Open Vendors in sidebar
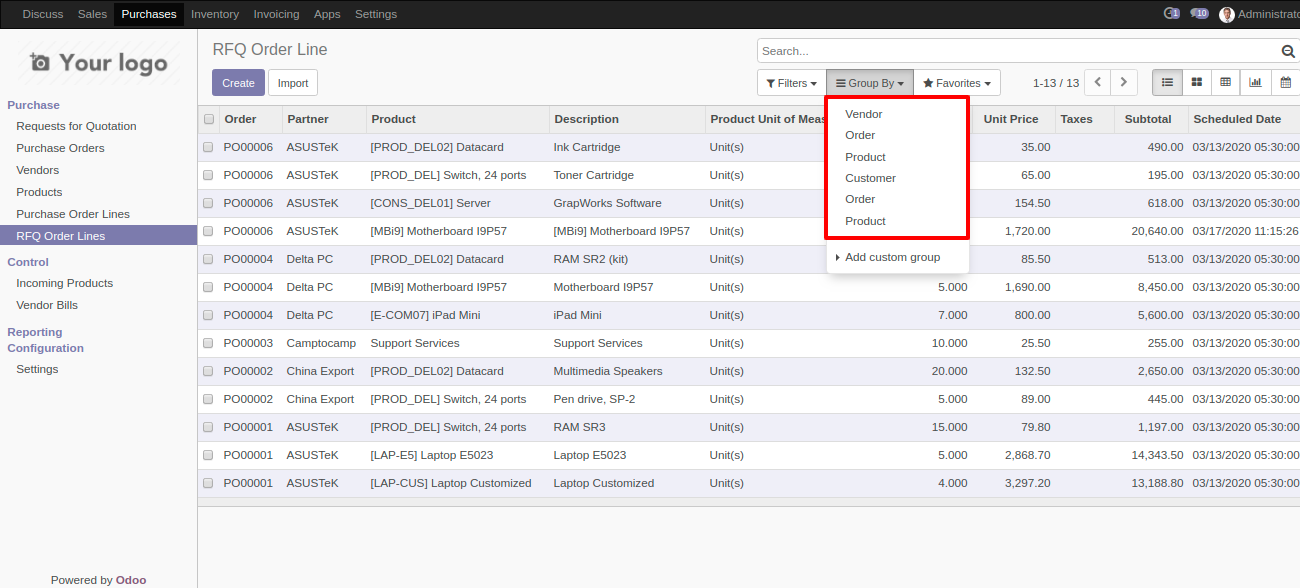Image resolution: width=1300 pixels, height=588 pixels. click(37, 170)
